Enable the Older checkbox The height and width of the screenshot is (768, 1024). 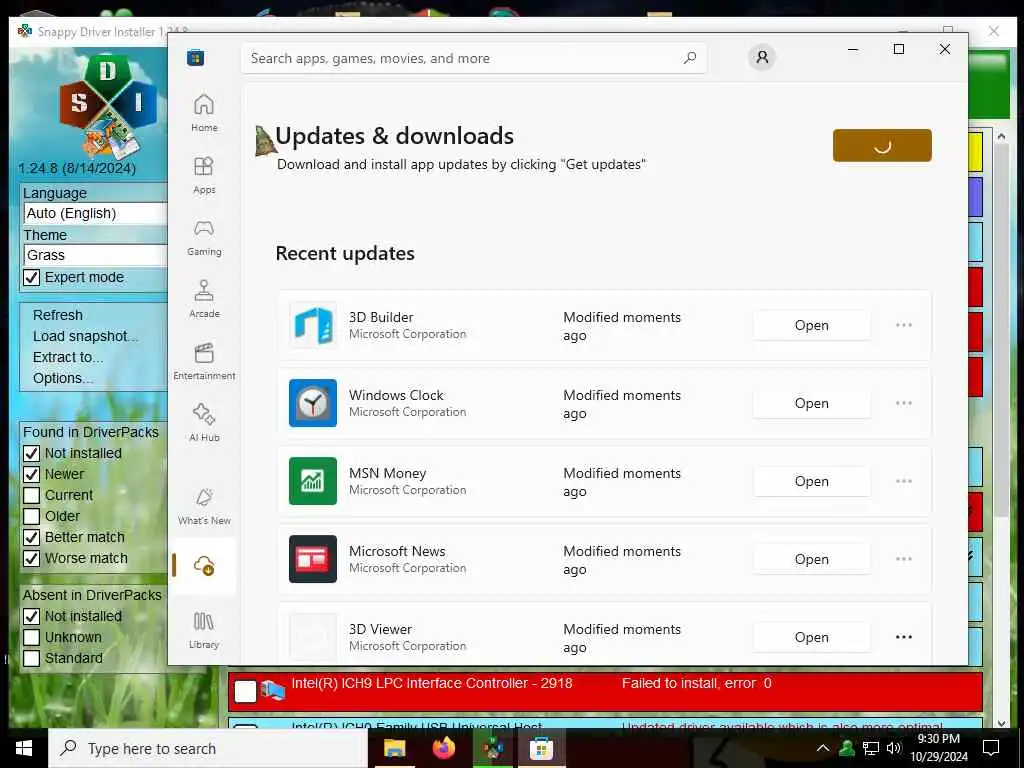coord(31,516)
